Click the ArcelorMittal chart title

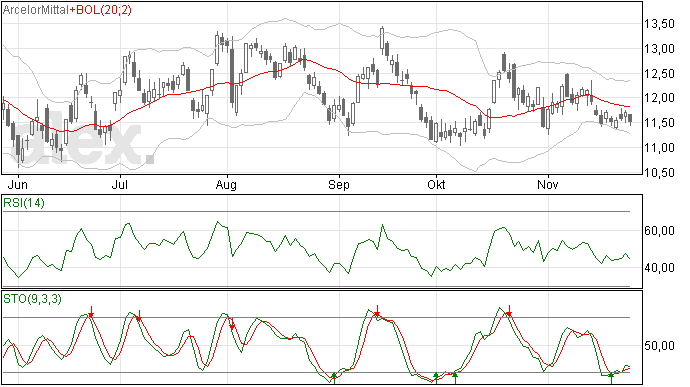click(36, 10)
